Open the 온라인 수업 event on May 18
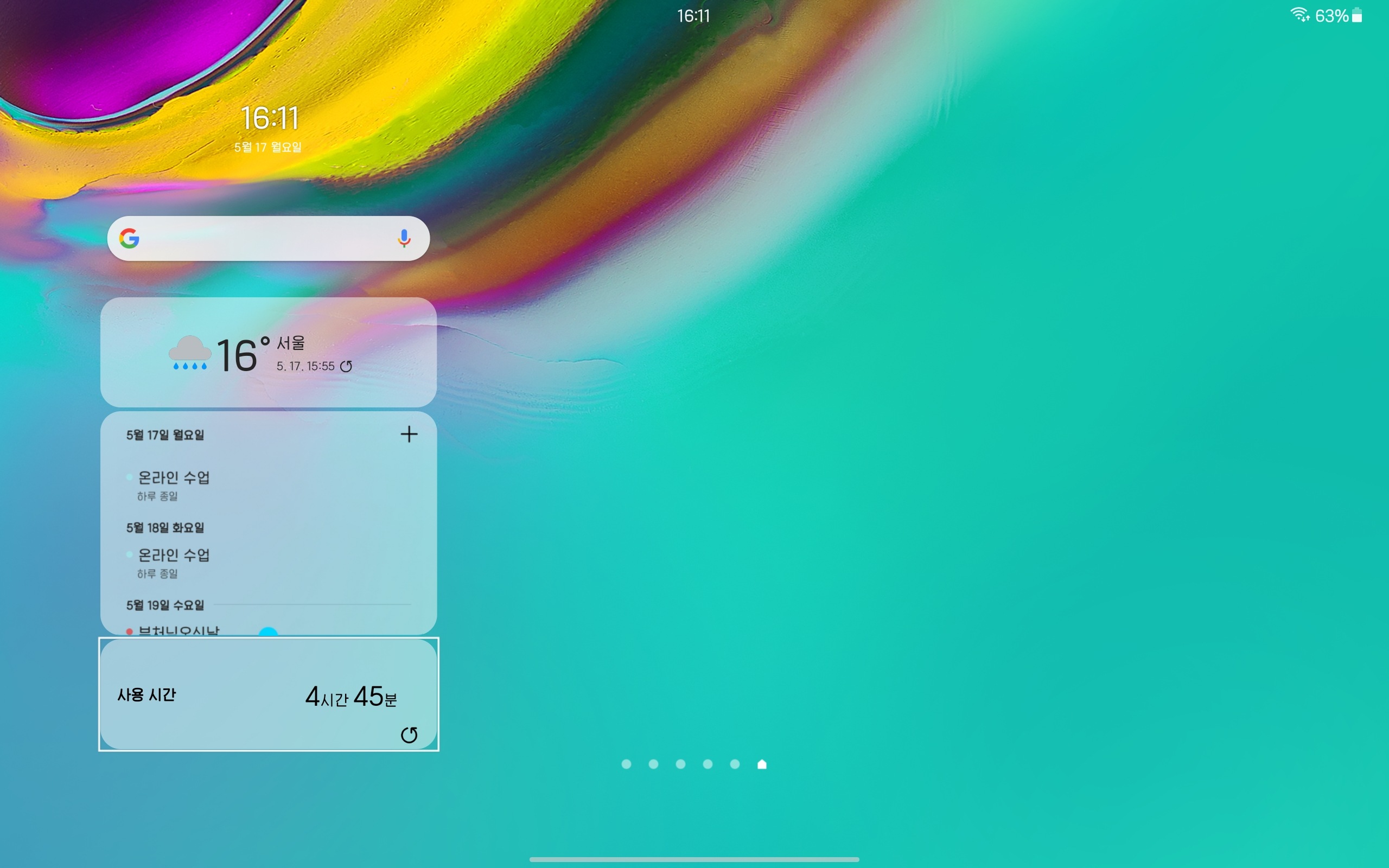 174,556
